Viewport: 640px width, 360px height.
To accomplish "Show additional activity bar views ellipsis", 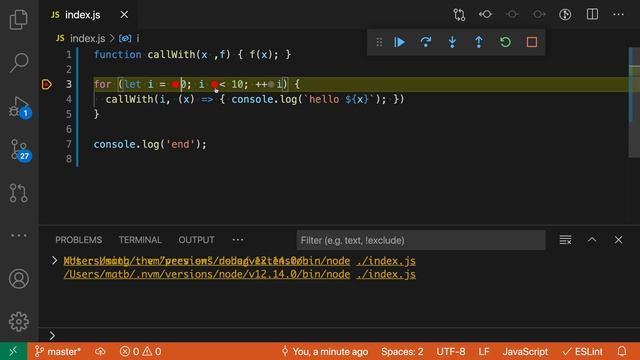I will point(19,236).
